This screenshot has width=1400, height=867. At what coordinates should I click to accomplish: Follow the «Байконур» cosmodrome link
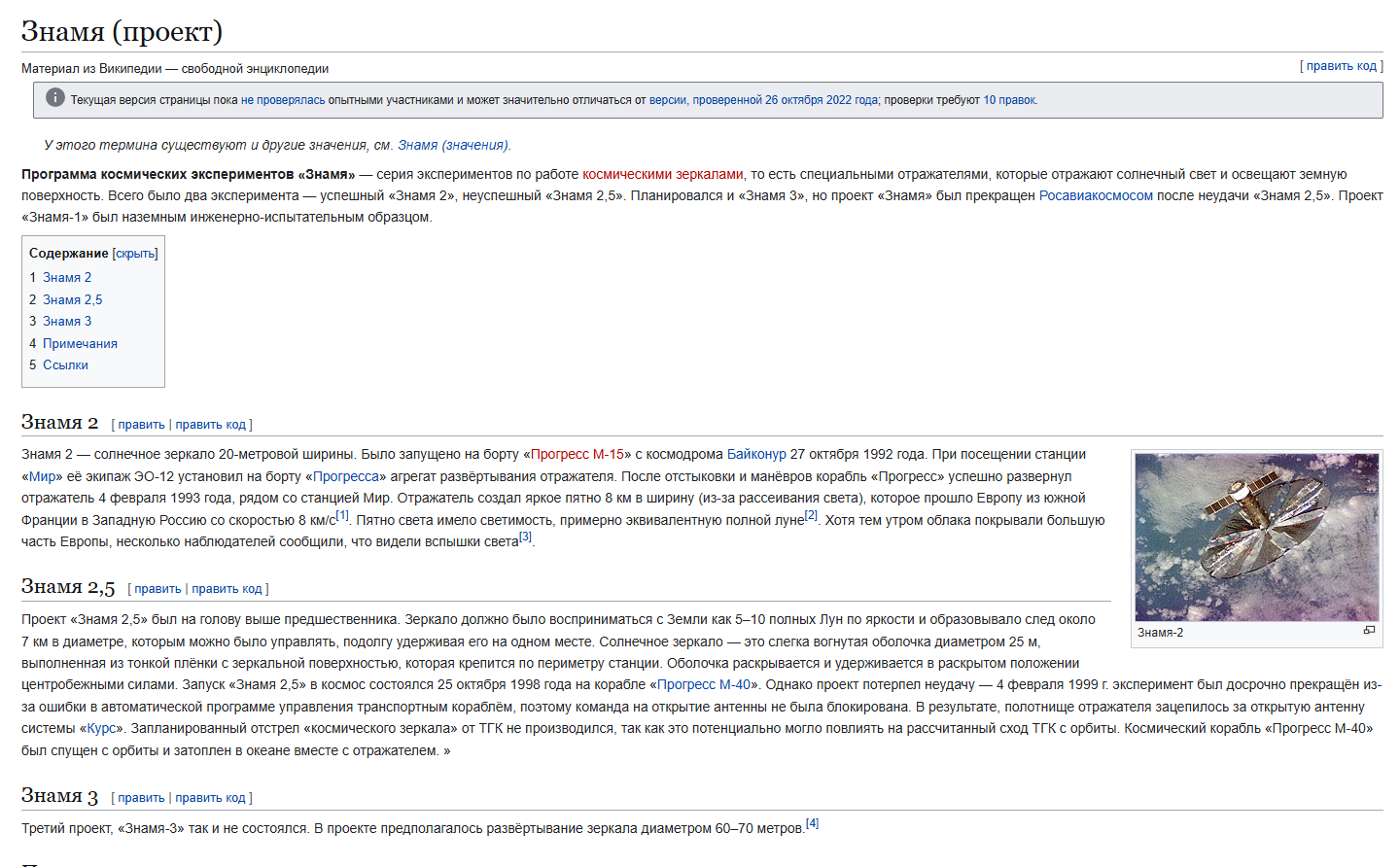tap(756, 455)
